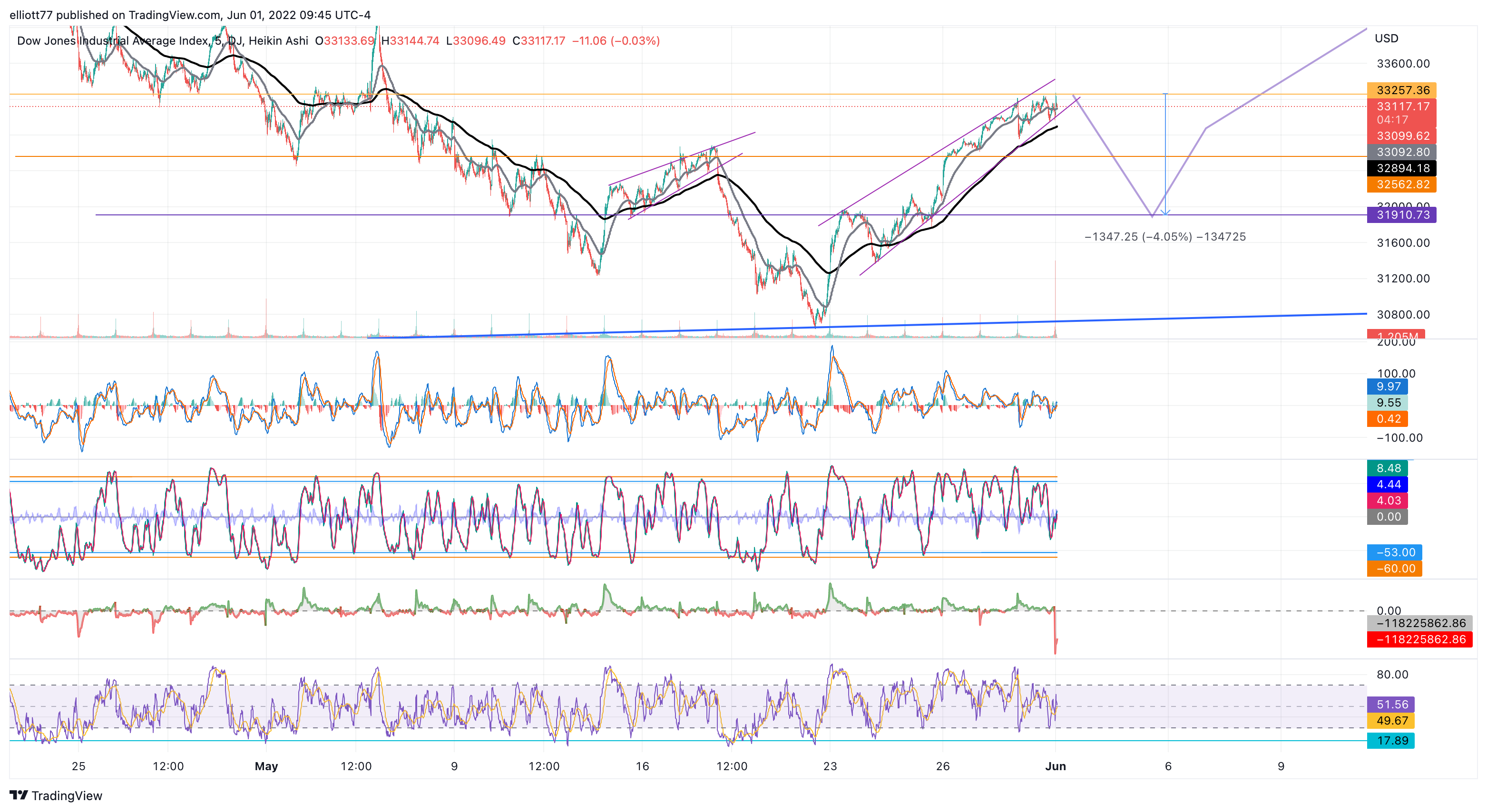The width and height of the screenshot is (1487, 812).
Task: Click the 30800.00 price axis label
Action: point(1403,315)
